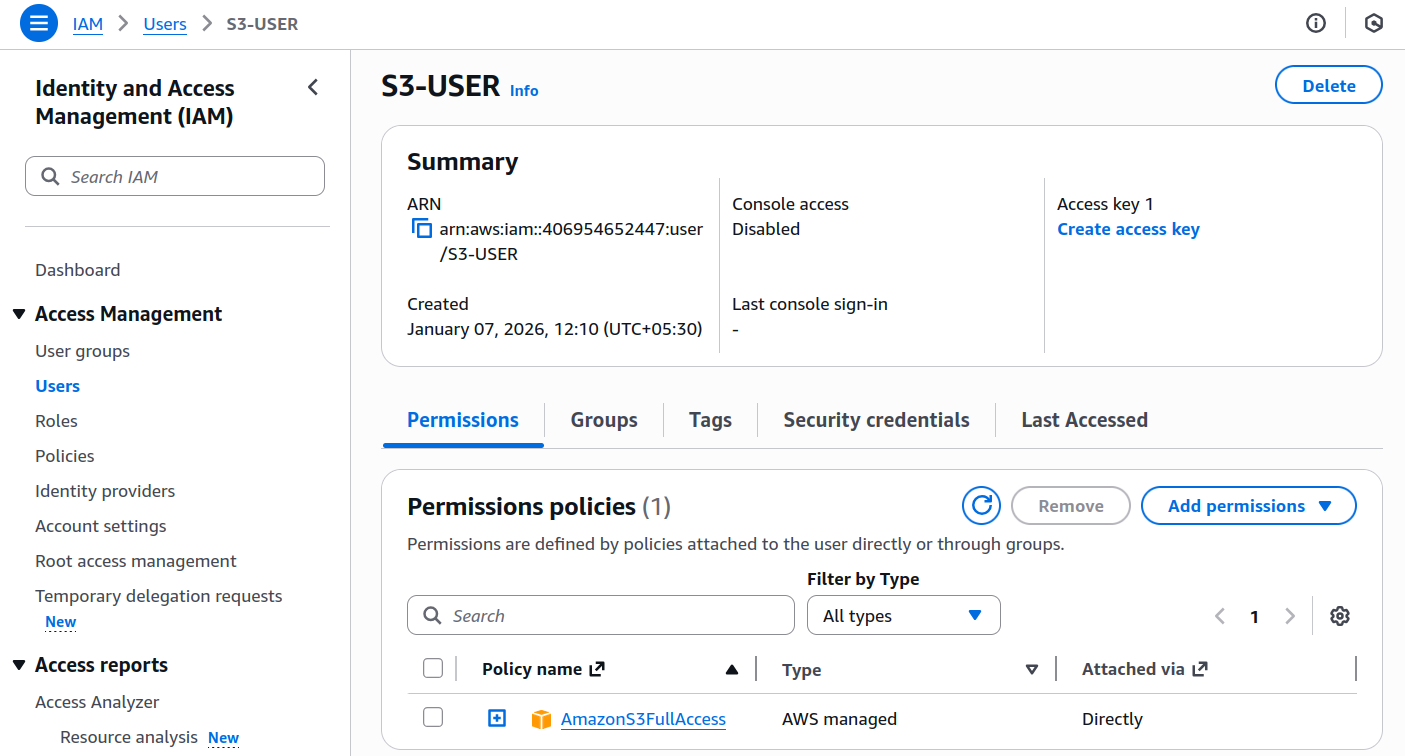Screen dimensions: 1405x756
Task: Open Dashboard in the sidebar
Action: (x=77, y=270)
